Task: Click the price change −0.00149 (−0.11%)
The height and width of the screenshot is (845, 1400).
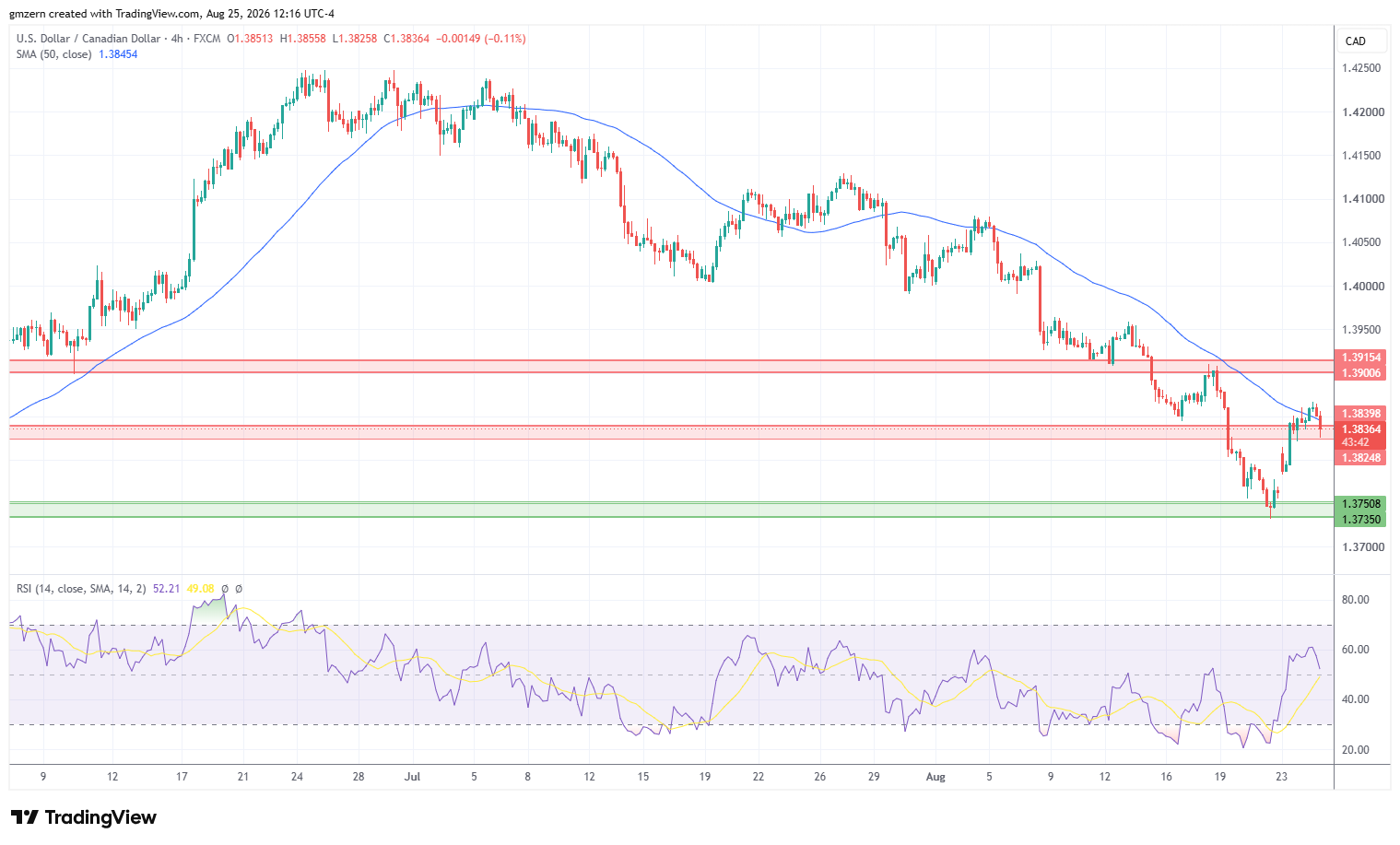Action: 481,39
